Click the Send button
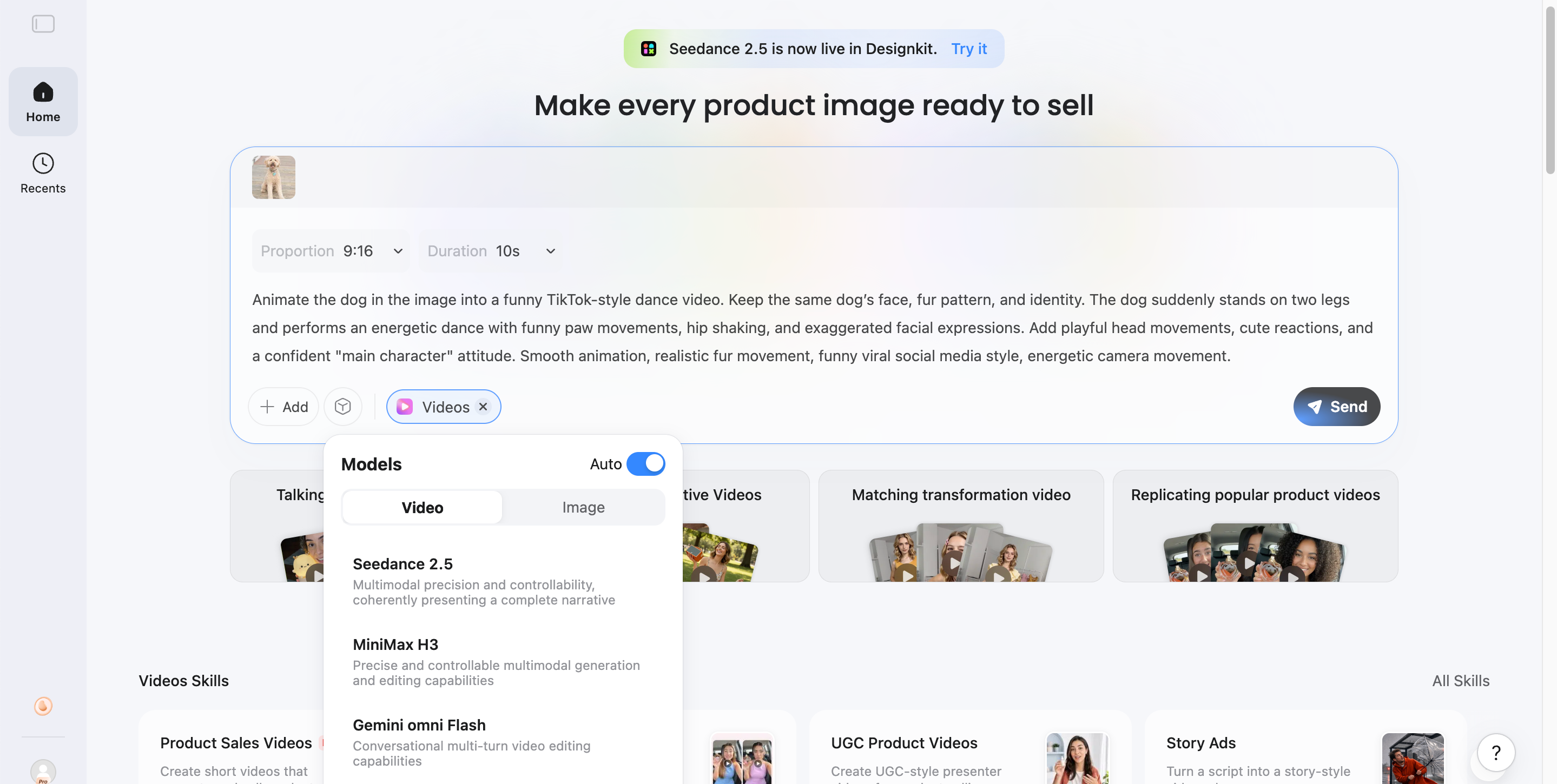The width and height of the screenshot is (1557, 784). (x=1336, y=407)
